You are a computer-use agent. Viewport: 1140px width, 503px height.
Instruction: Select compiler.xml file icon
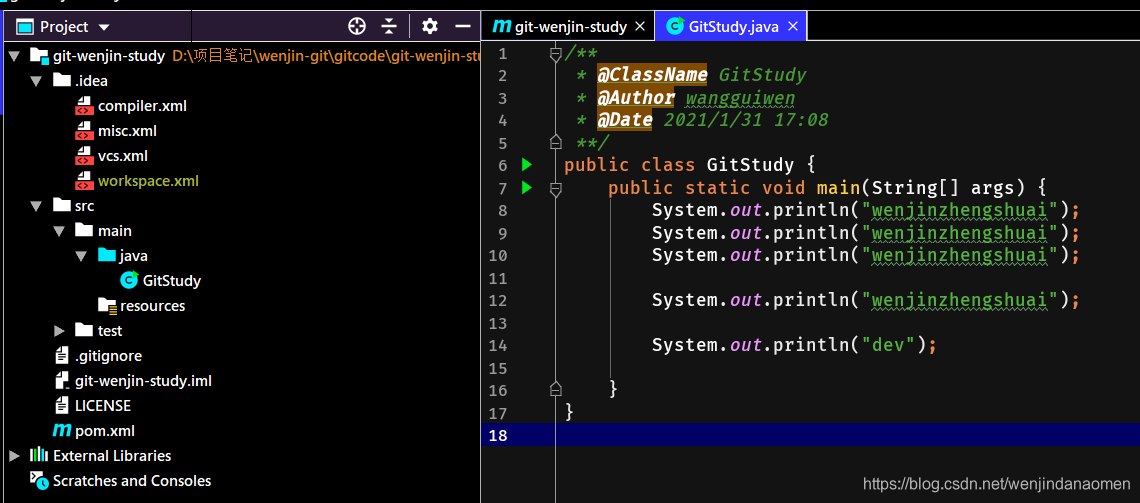pyautogui.click(x=84, y=106)
